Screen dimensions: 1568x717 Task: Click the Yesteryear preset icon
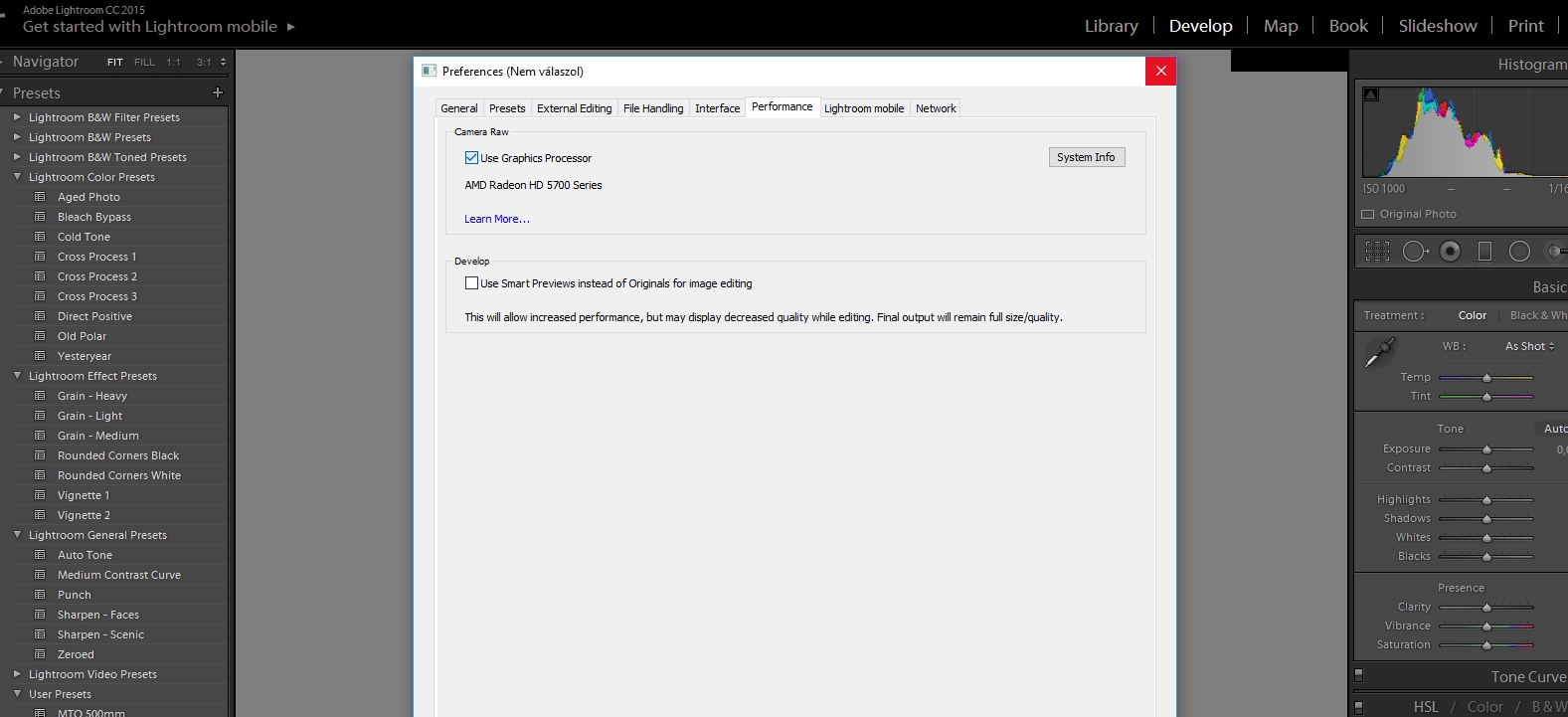(x=40, y=356)
